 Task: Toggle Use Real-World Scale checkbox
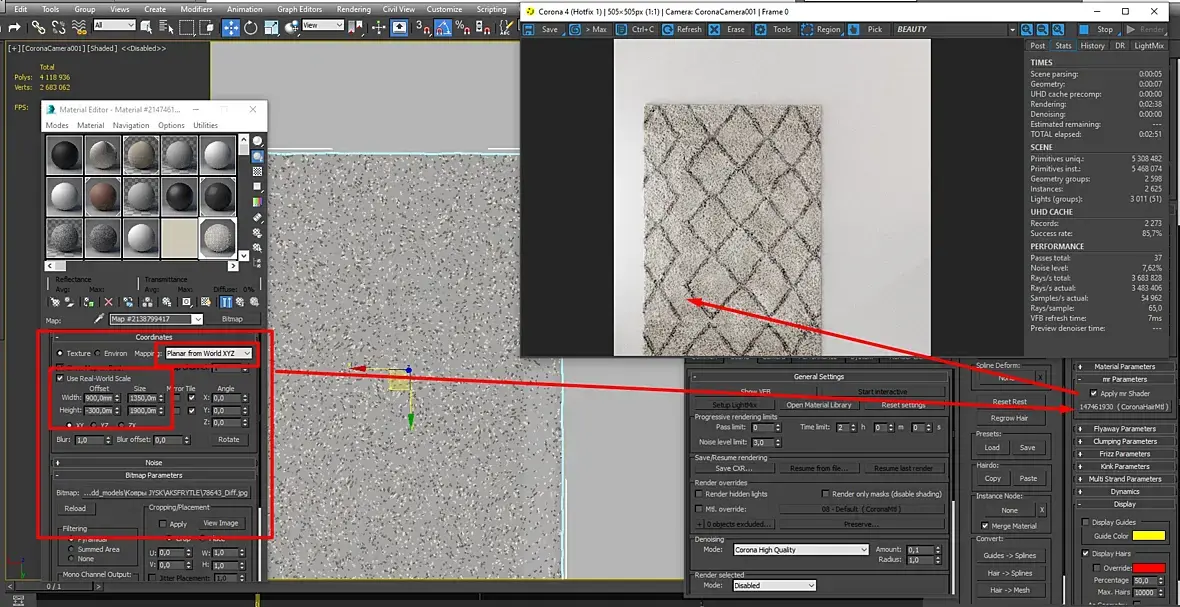point(60,378)
